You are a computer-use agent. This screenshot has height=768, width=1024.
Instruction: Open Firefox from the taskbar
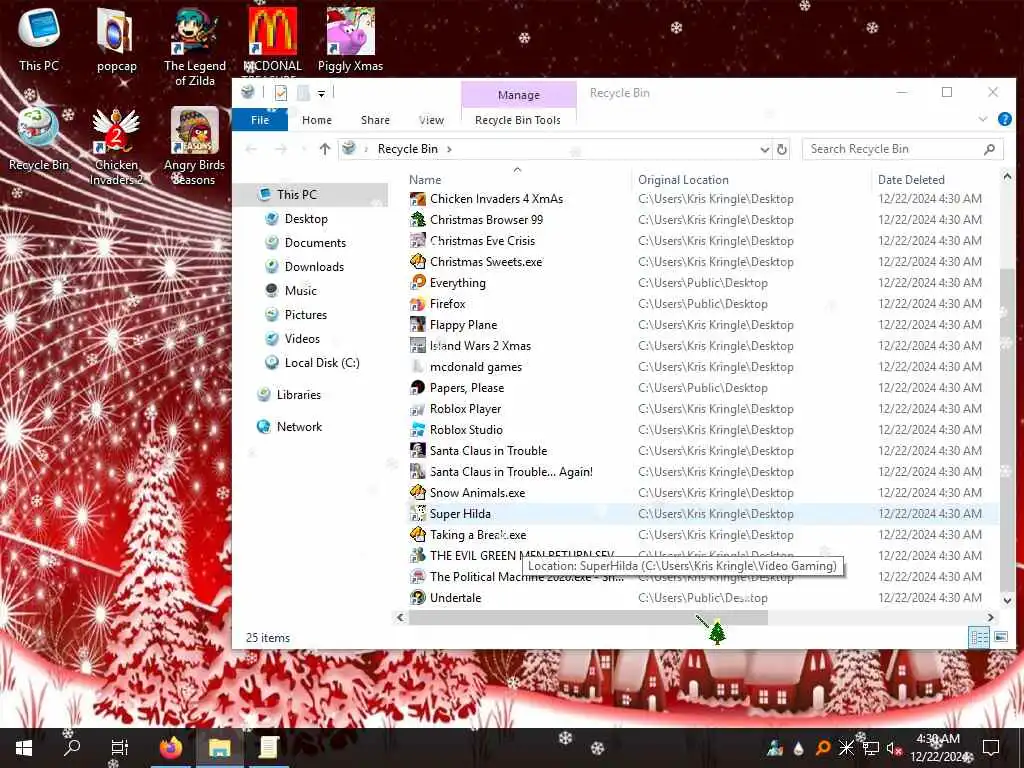click(172, 748)
